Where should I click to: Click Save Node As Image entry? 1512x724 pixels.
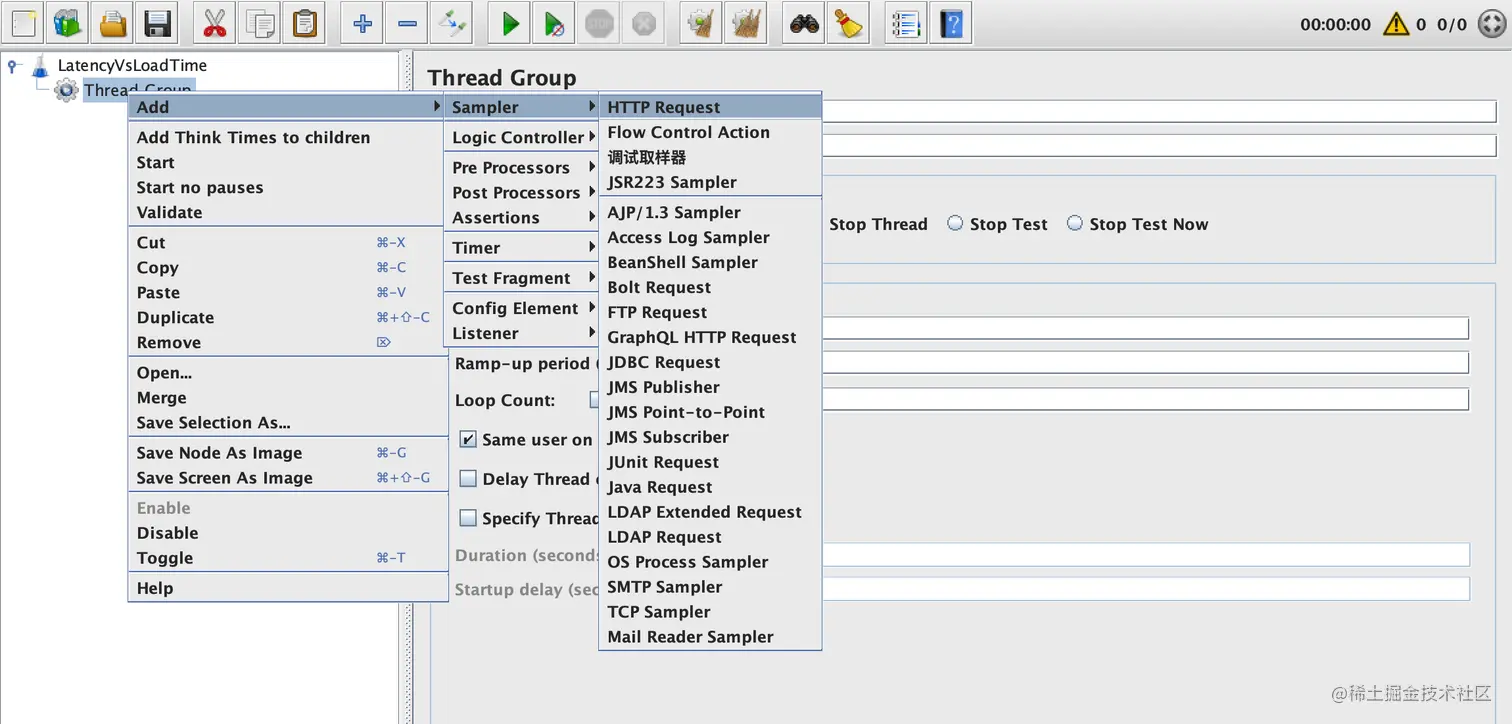click(x=287, y=453)
